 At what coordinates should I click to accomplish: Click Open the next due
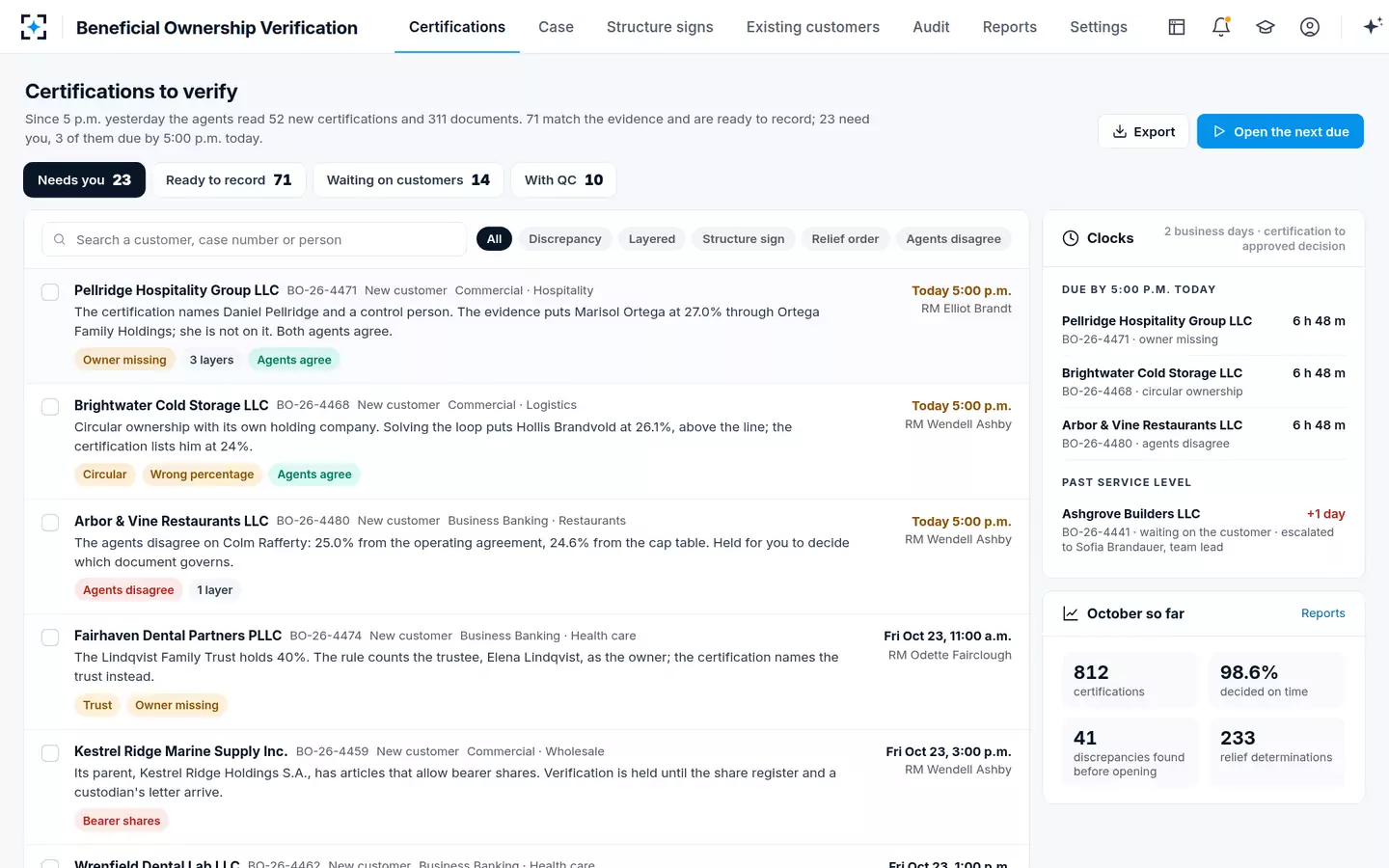click(x=1280, y=131)
